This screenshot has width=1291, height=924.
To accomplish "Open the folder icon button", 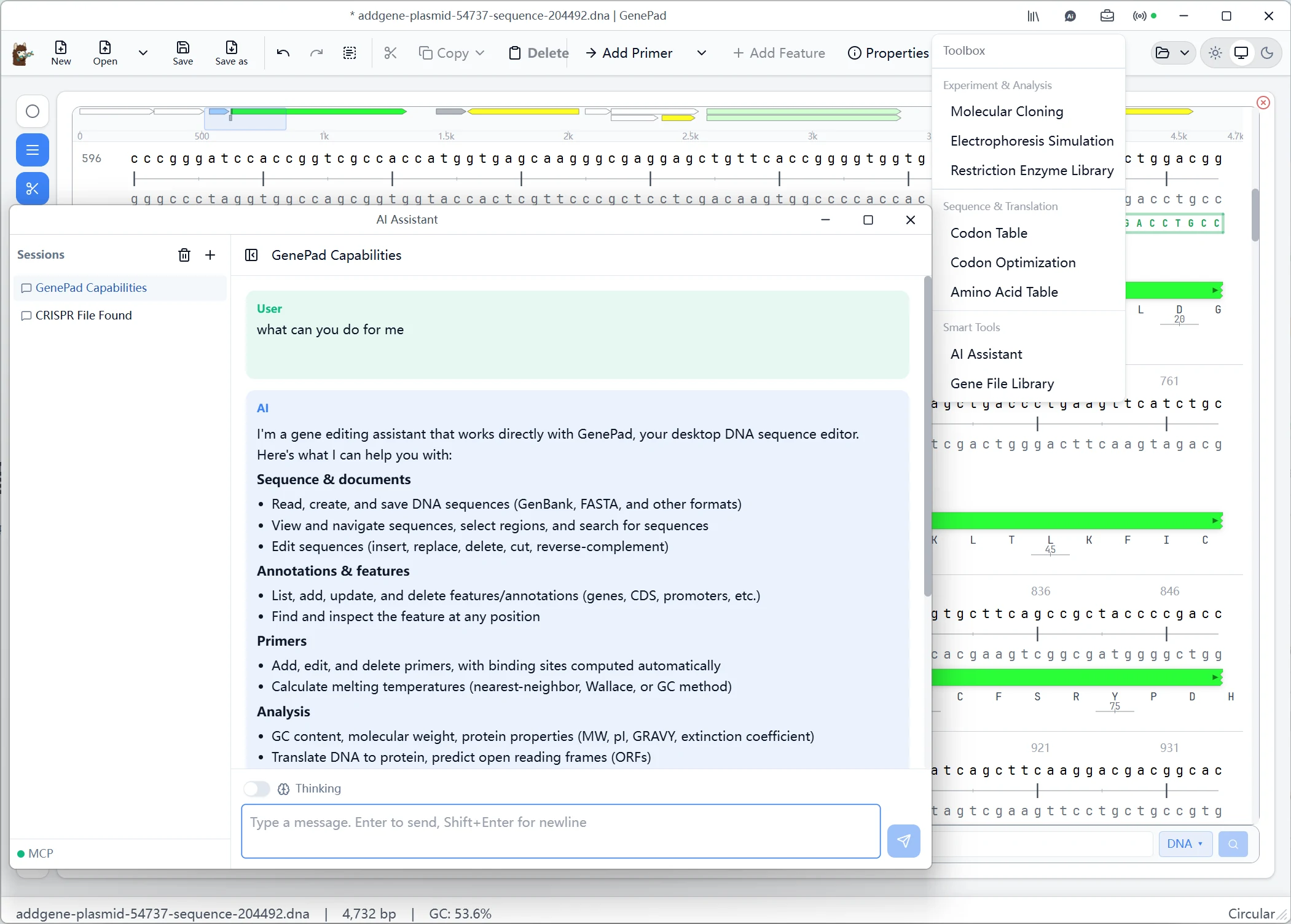I will coord(1163,53).
